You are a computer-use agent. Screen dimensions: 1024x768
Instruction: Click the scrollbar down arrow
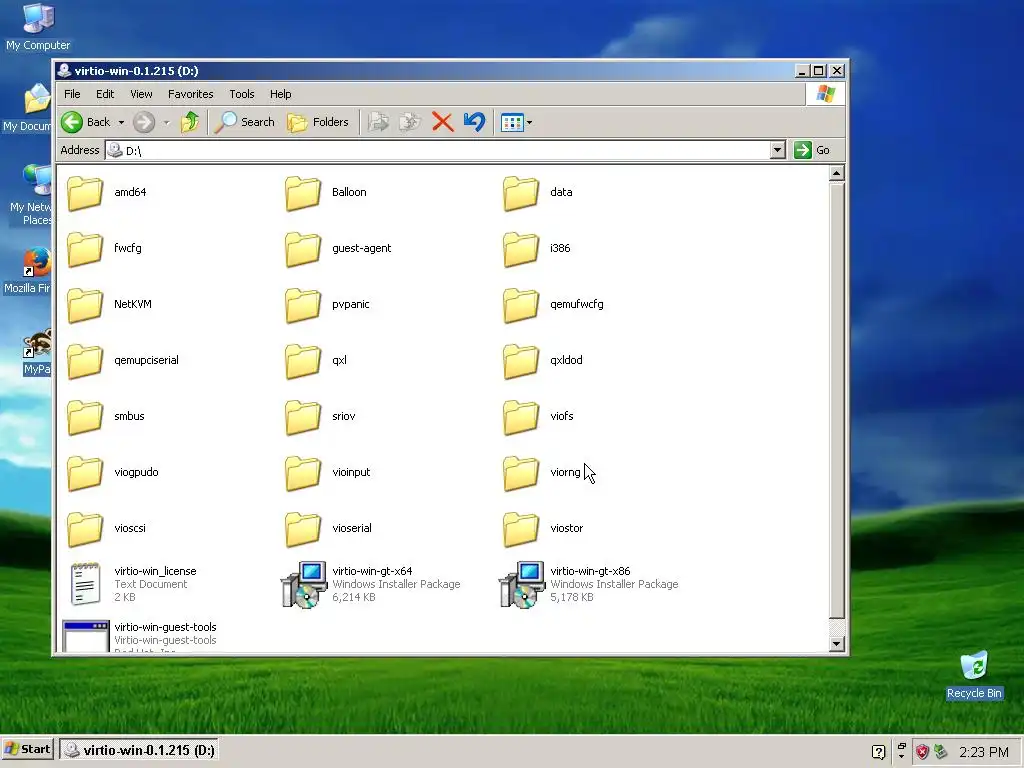[x=837, y=644]
